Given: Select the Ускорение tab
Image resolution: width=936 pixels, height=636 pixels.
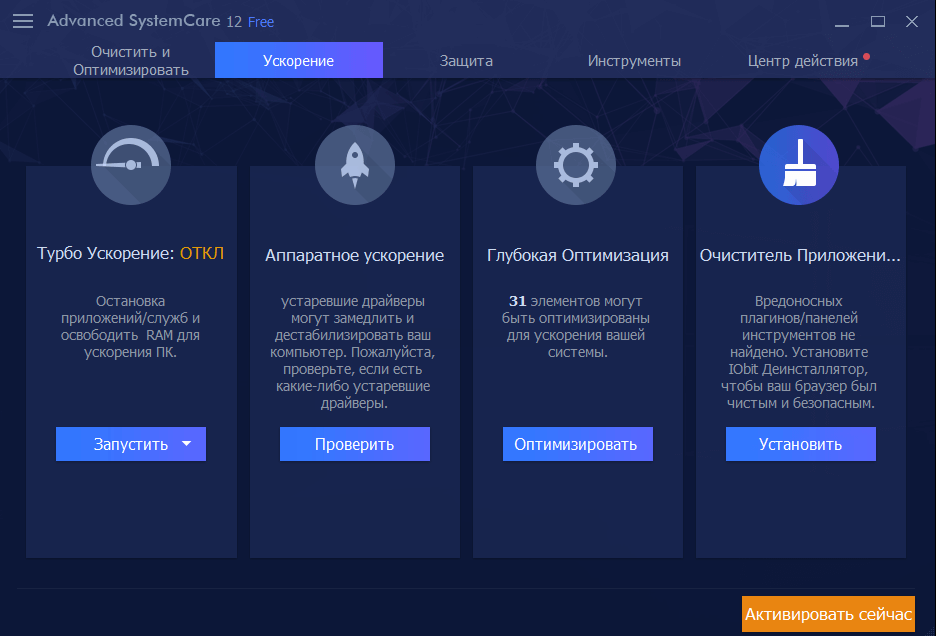Looking at the screenshot, I should pos(298,60).
